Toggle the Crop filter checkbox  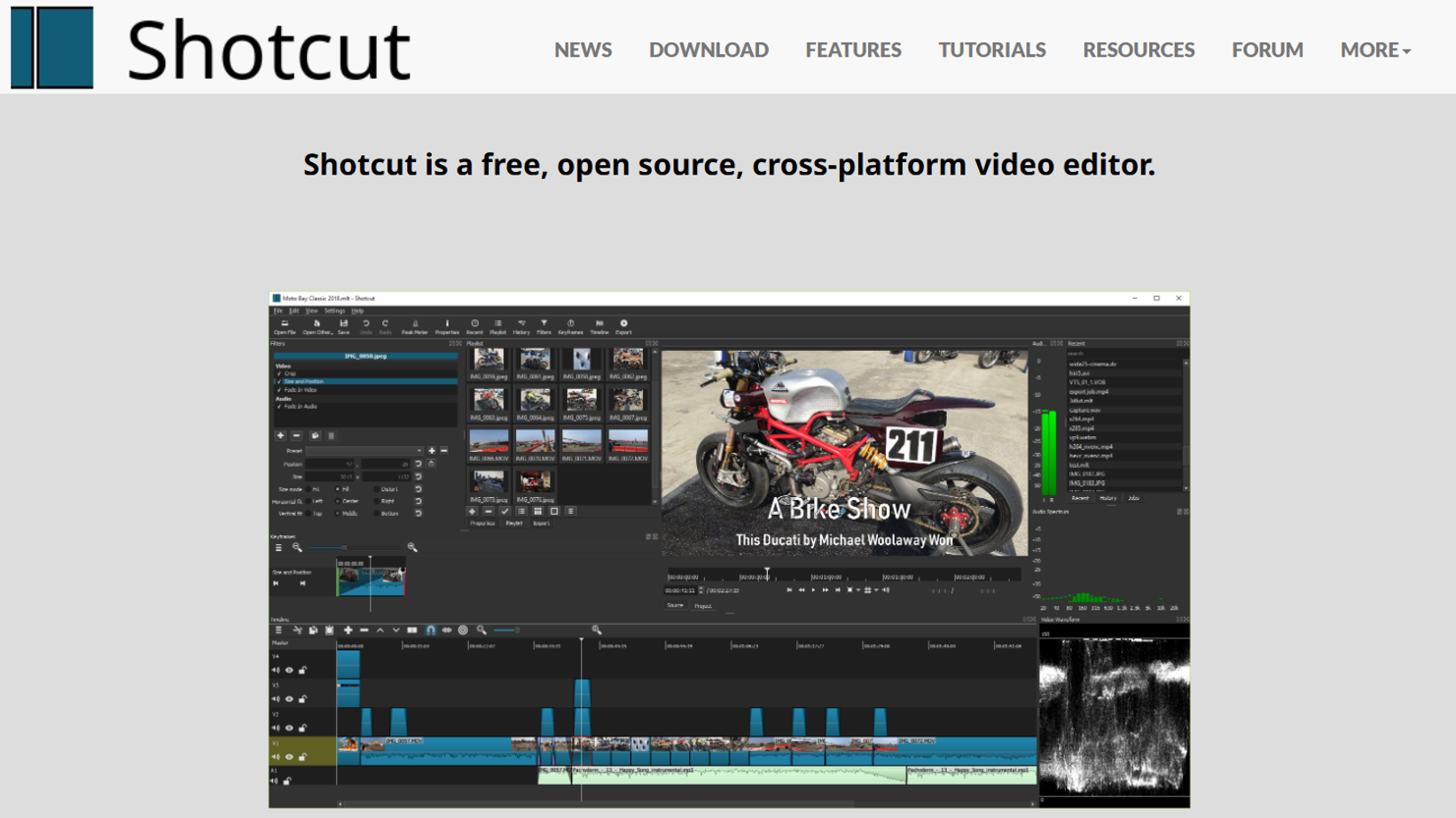click(279, 374)
